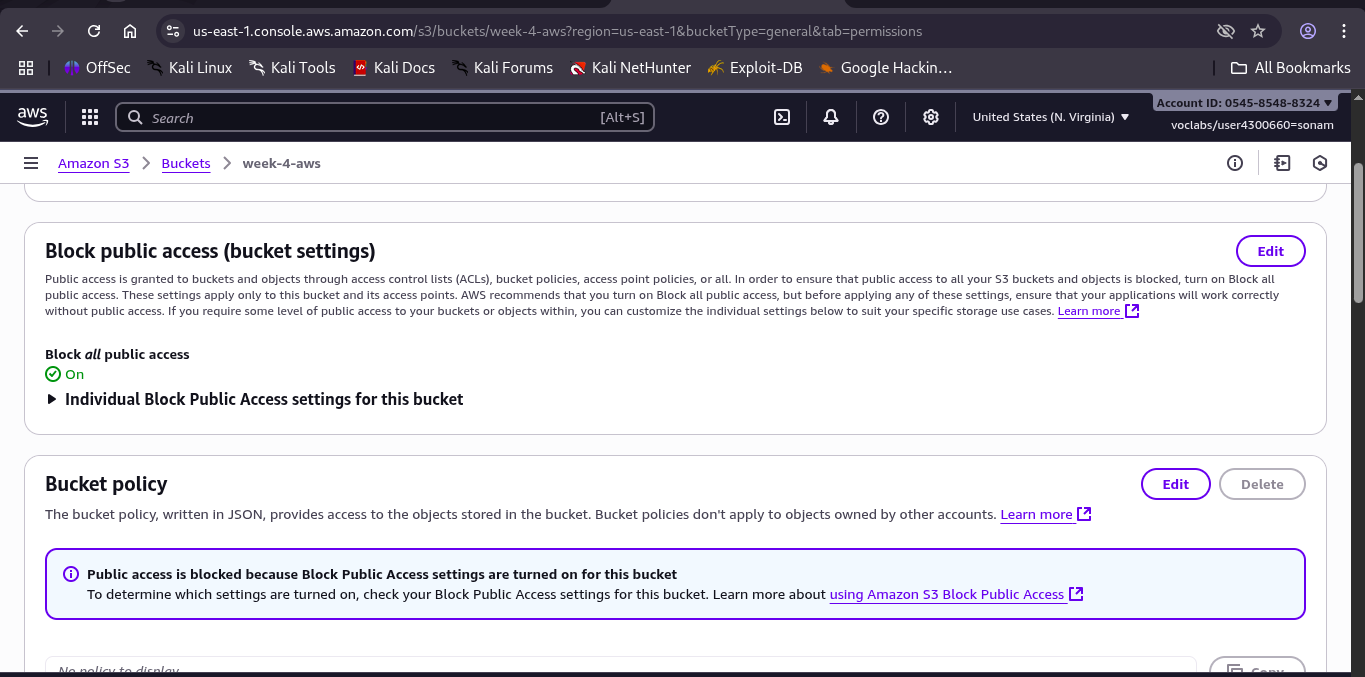Open AWS console settings gear
The image size is (1365, 677).
click(x=931, y=117)
